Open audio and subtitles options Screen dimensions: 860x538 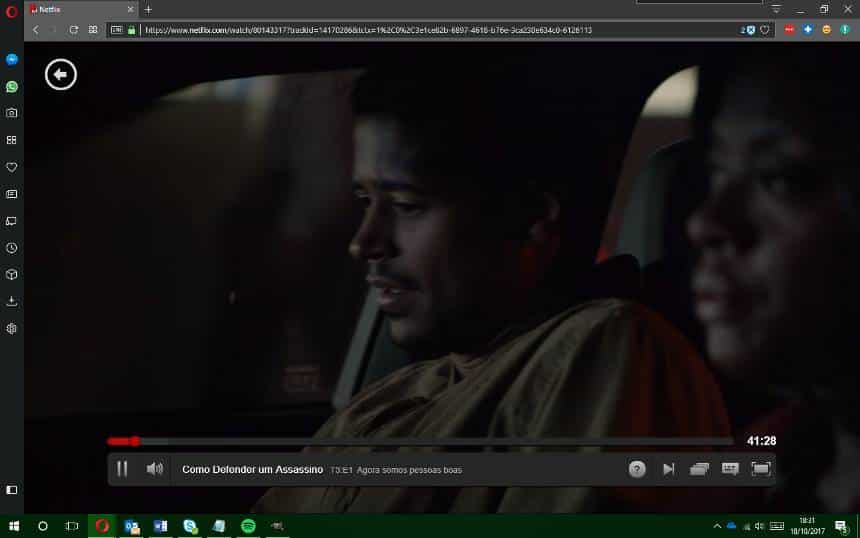click(730, 469)
